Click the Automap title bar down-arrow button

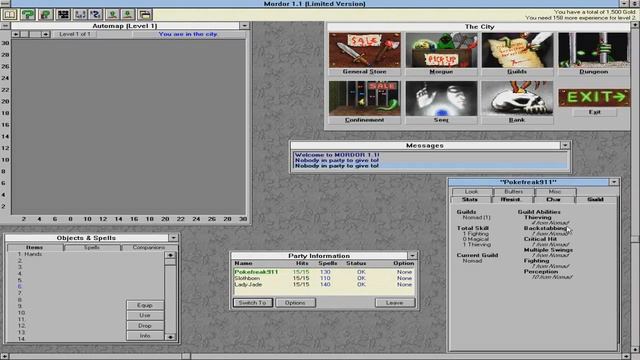tap(244, 25)
